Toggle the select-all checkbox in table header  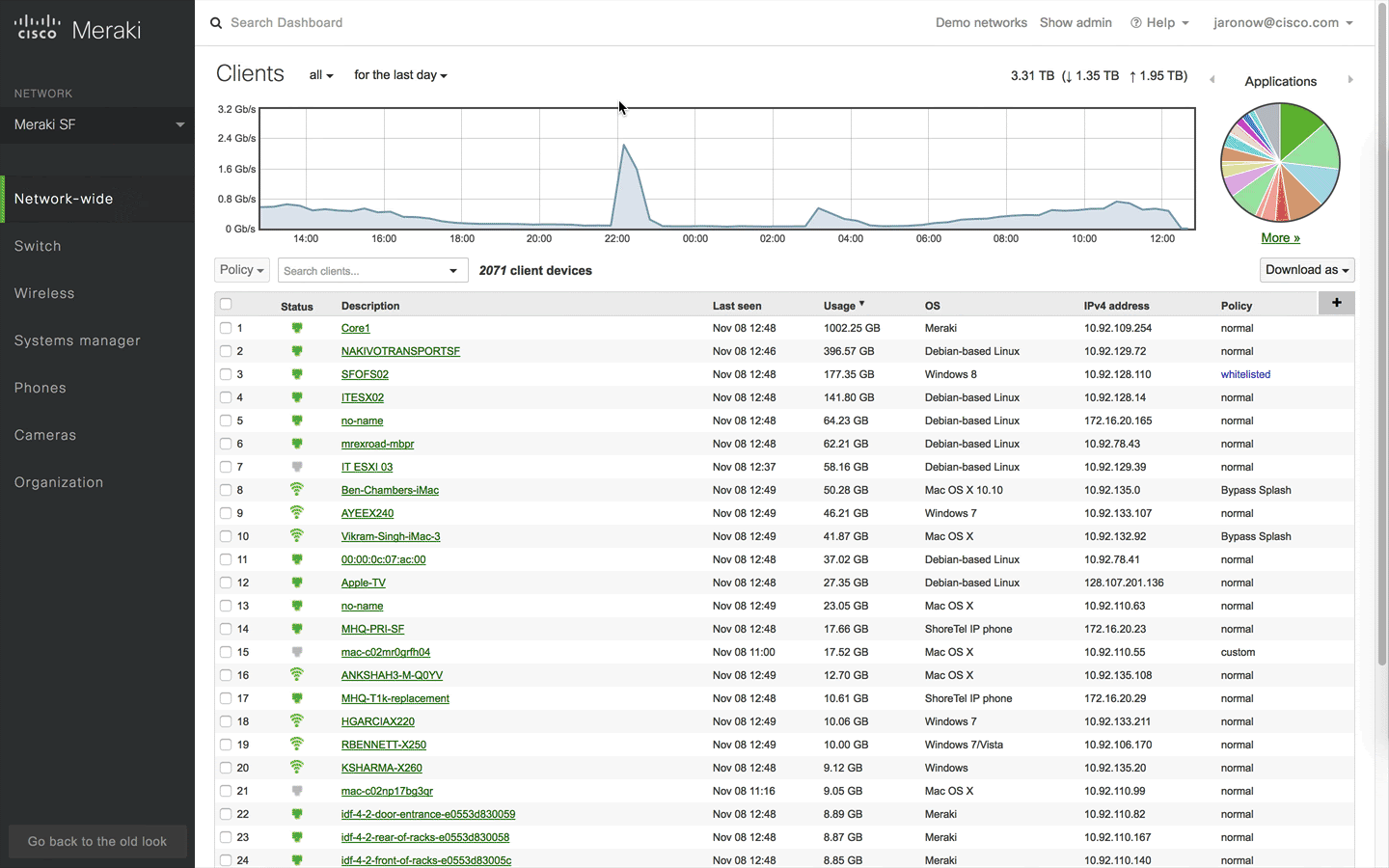tap(226, 304)
